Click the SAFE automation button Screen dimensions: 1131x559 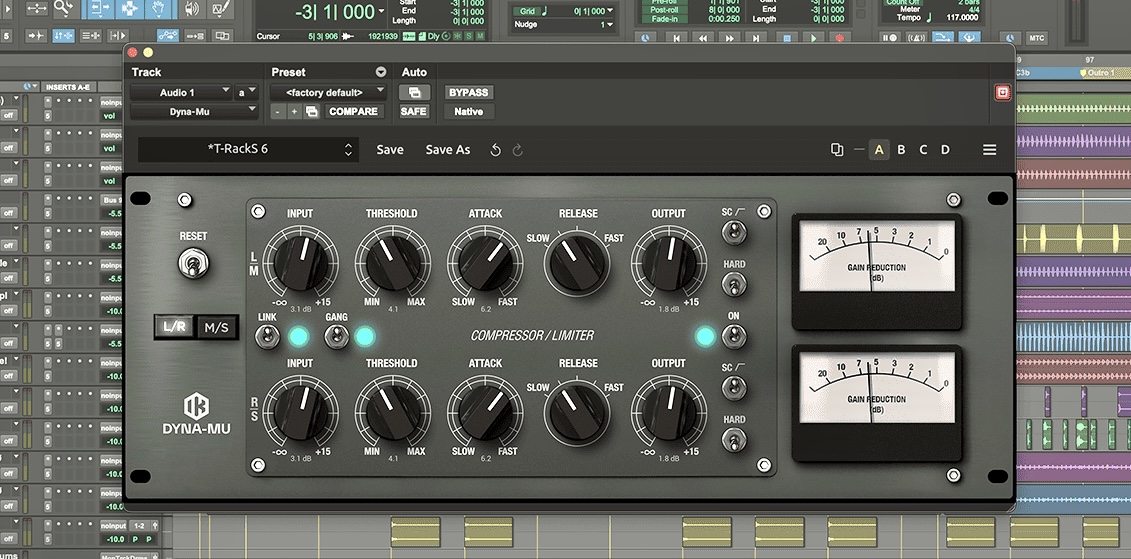point(414,112)
